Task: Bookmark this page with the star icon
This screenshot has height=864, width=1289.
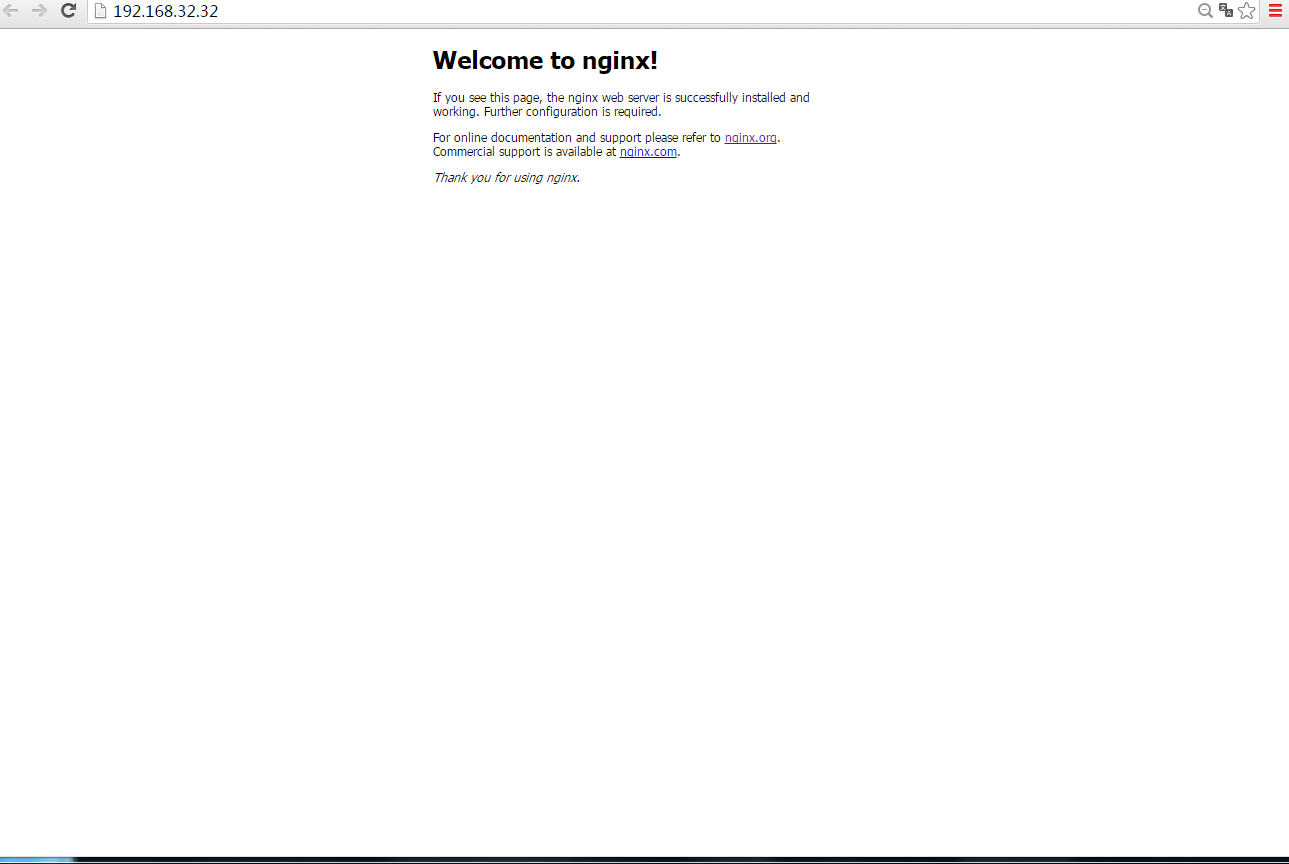Action: pyautogui.click(x=1246, y=11)
